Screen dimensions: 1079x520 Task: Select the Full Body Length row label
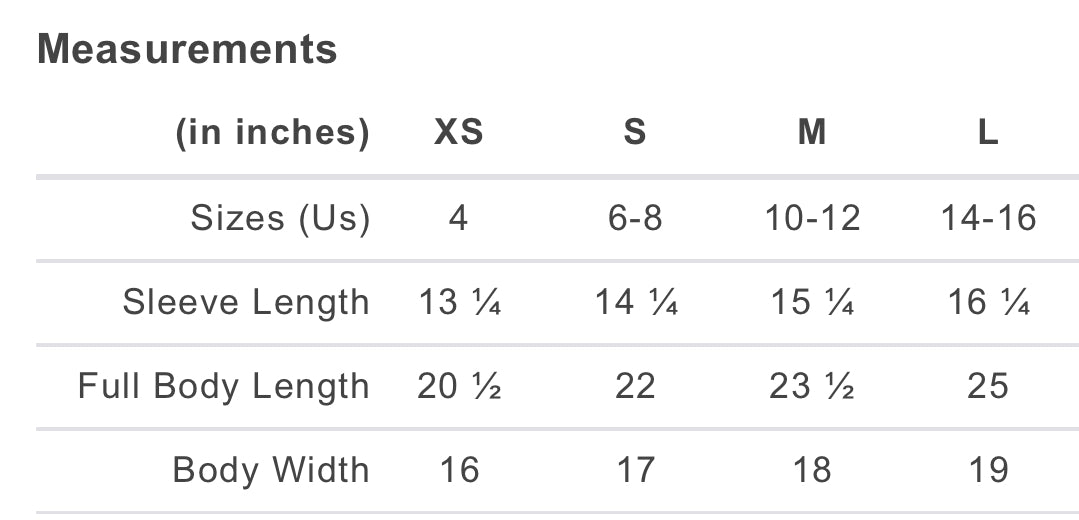(x=224, y=386)
